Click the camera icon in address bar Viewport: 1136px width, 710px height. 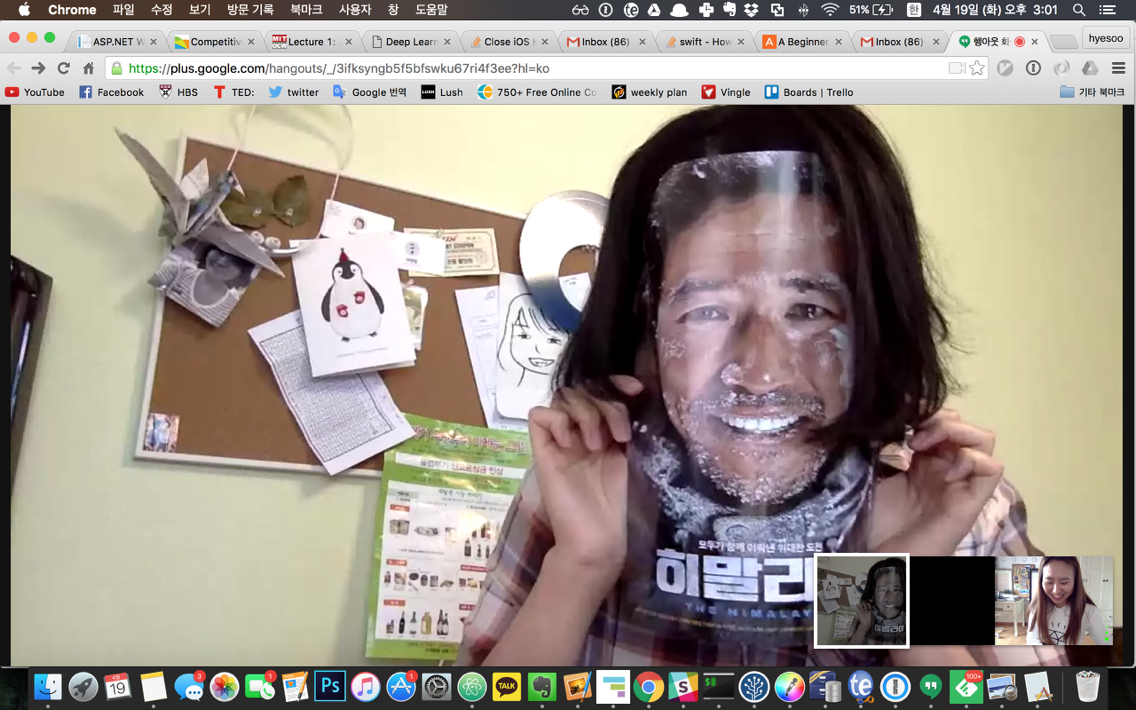(956, 68)
